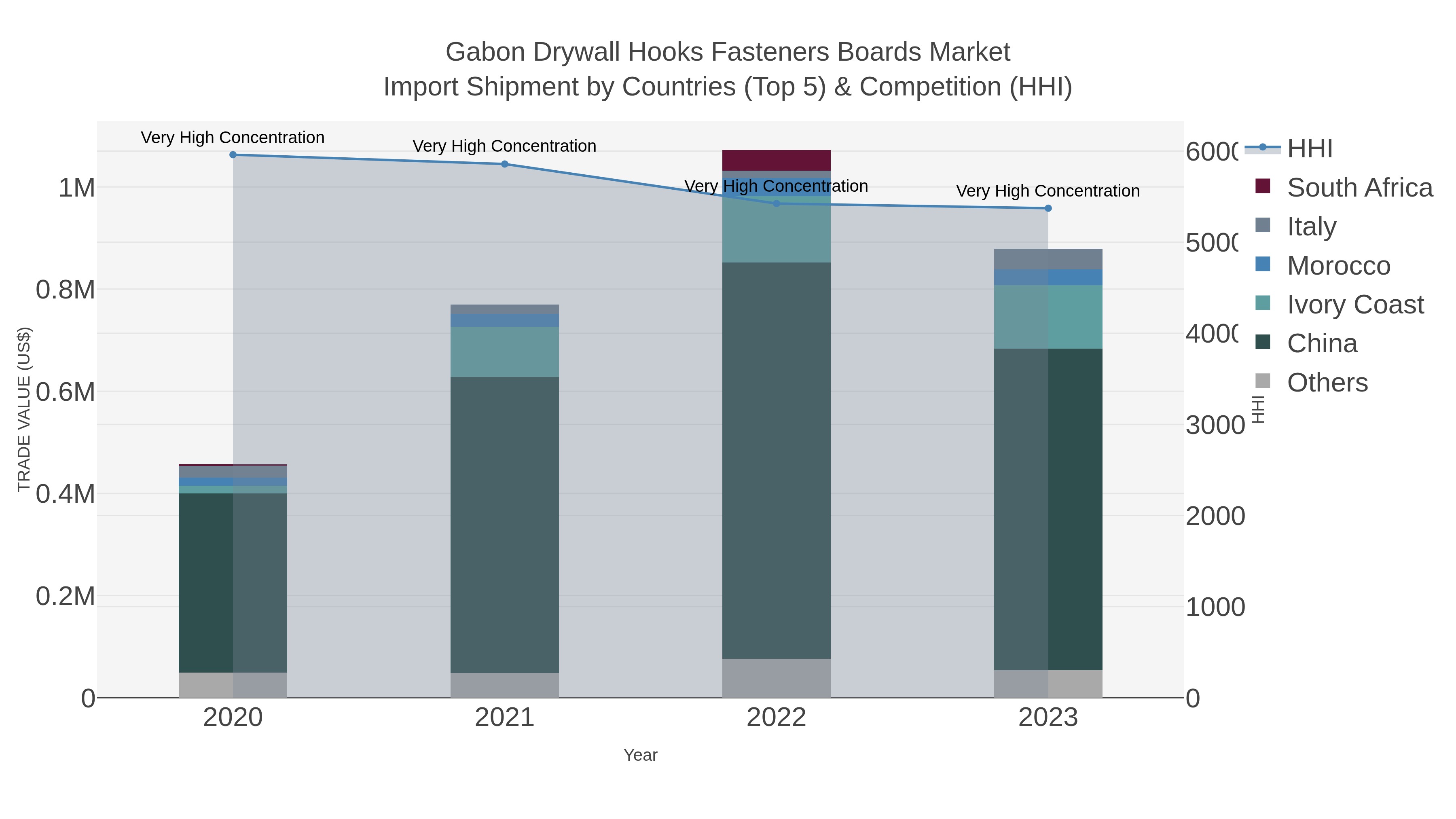The height and width of the screenshot is (819, 1456).
Task: Click the Others segment of the 2022 bar
Action: pyautogui.click(x=777, y=678)
